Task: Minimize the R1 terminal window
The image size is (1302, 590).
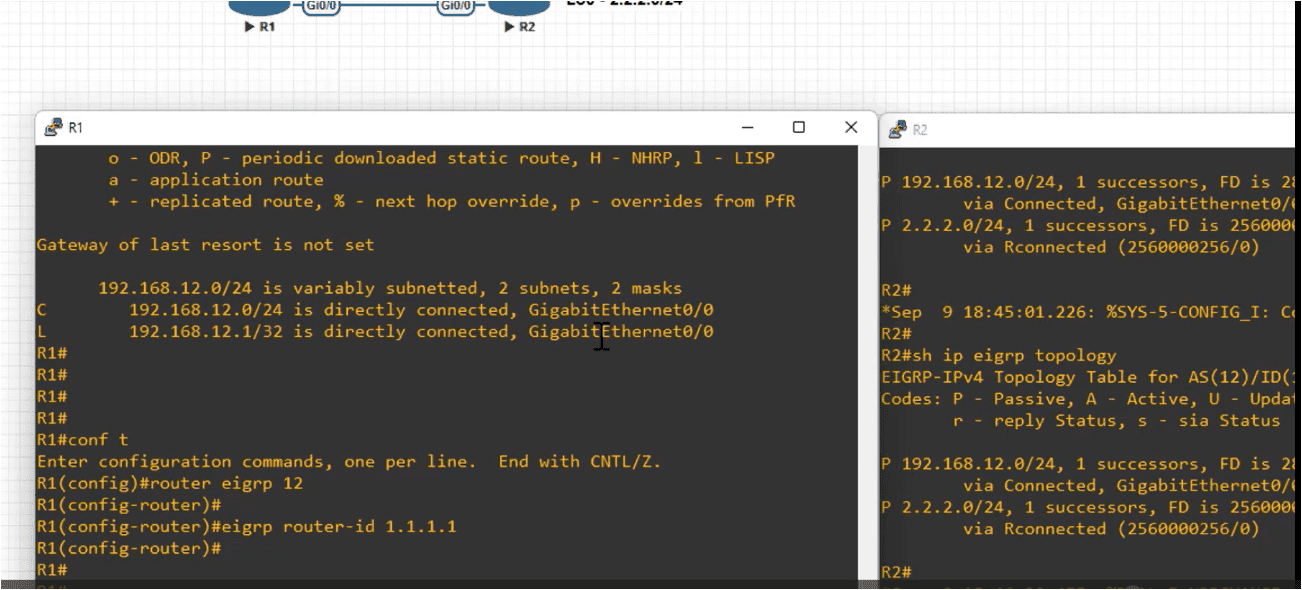Action: tap(747, 127)
